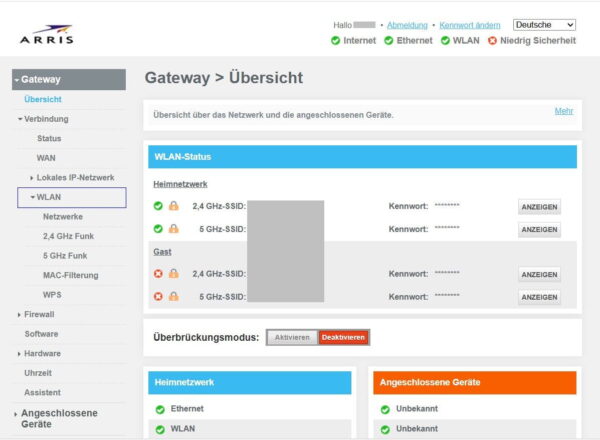
Task: Select Deaktivieren for Überbrückungsmodus
Action: (343, 337)
